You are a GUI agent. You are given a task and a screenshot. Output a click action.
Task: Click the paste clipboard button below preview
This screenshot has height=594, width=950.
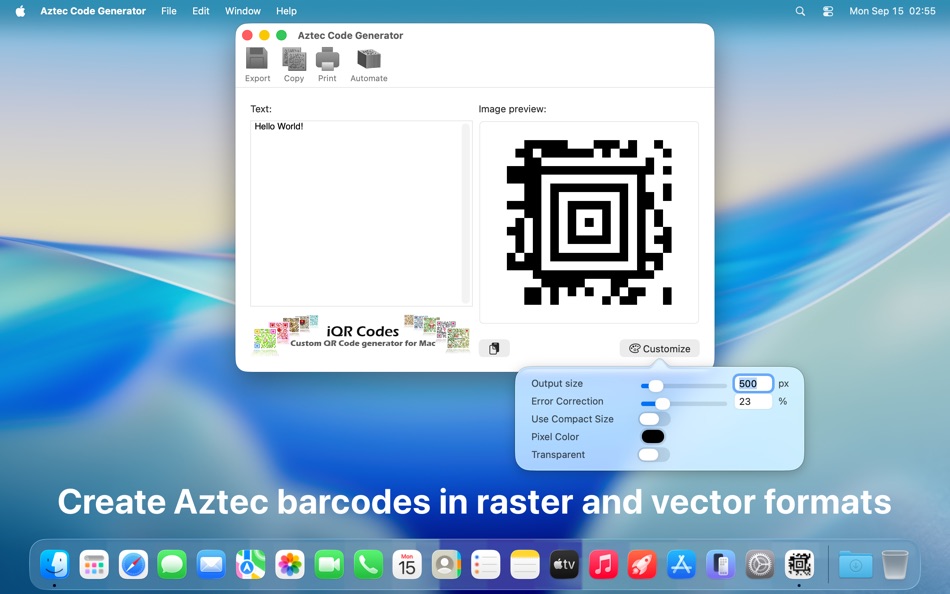[x=494, y=349]
